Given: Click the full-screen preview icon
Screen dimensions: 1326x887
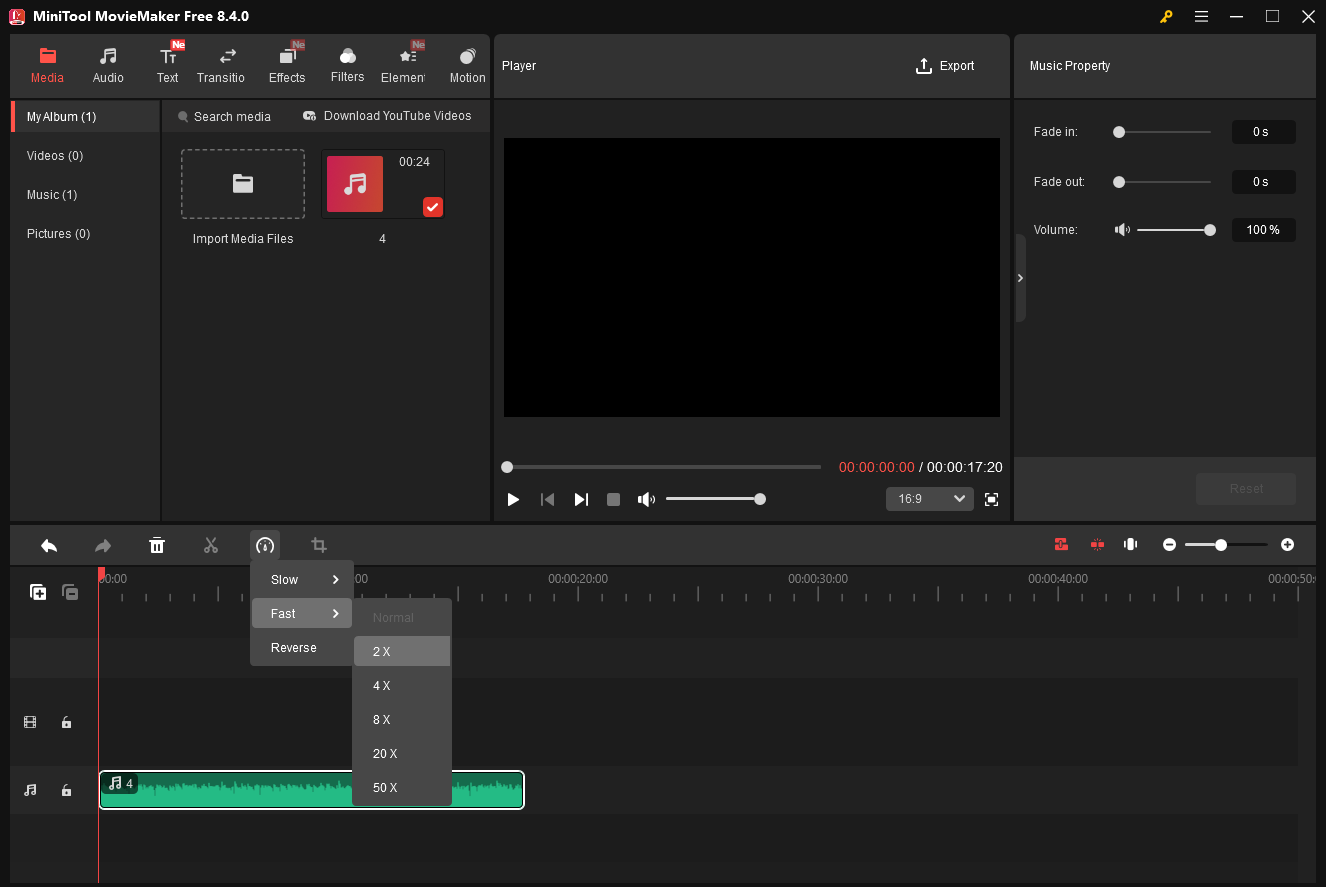Looking at the screenshot, I should [x=991, y=498].
